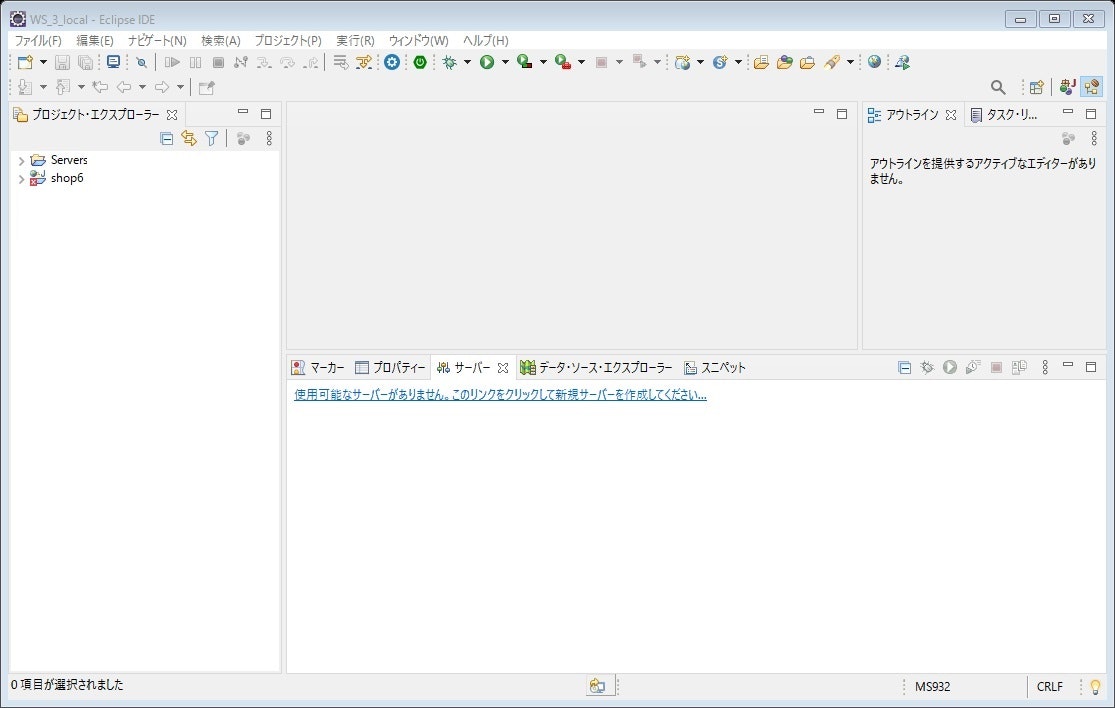Click Collapse All in Project Explorer
The height and width of the screenshot is (708, 1115).
[166, 139]
